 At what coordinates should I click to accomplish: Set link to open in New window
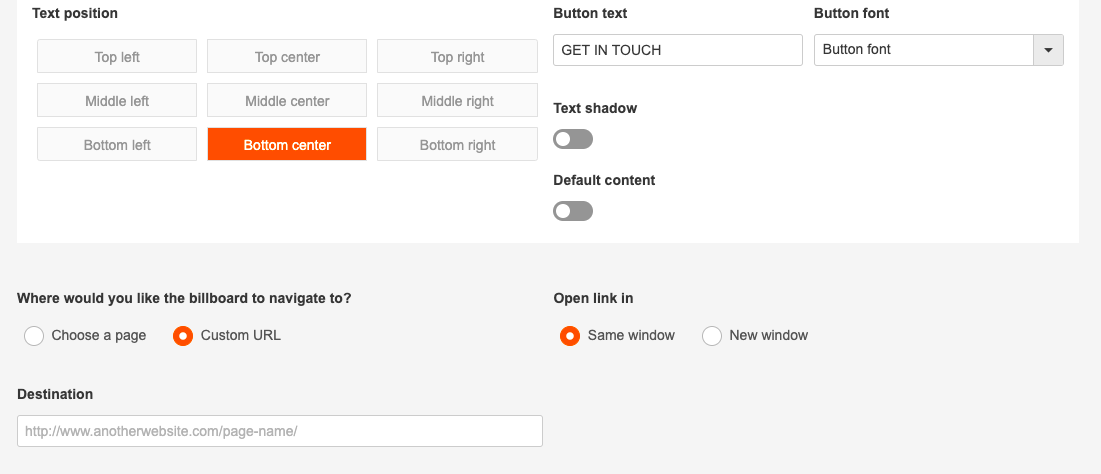pyautogui.click(x=712, y=336)
